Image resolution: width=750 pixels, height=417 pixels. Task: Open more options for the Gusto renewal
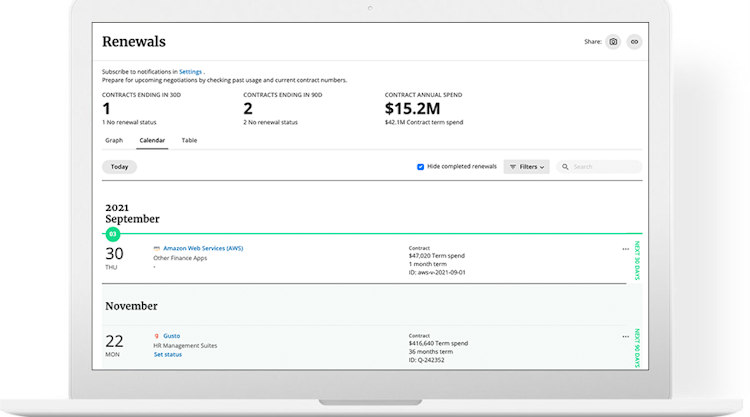(626, 337)
